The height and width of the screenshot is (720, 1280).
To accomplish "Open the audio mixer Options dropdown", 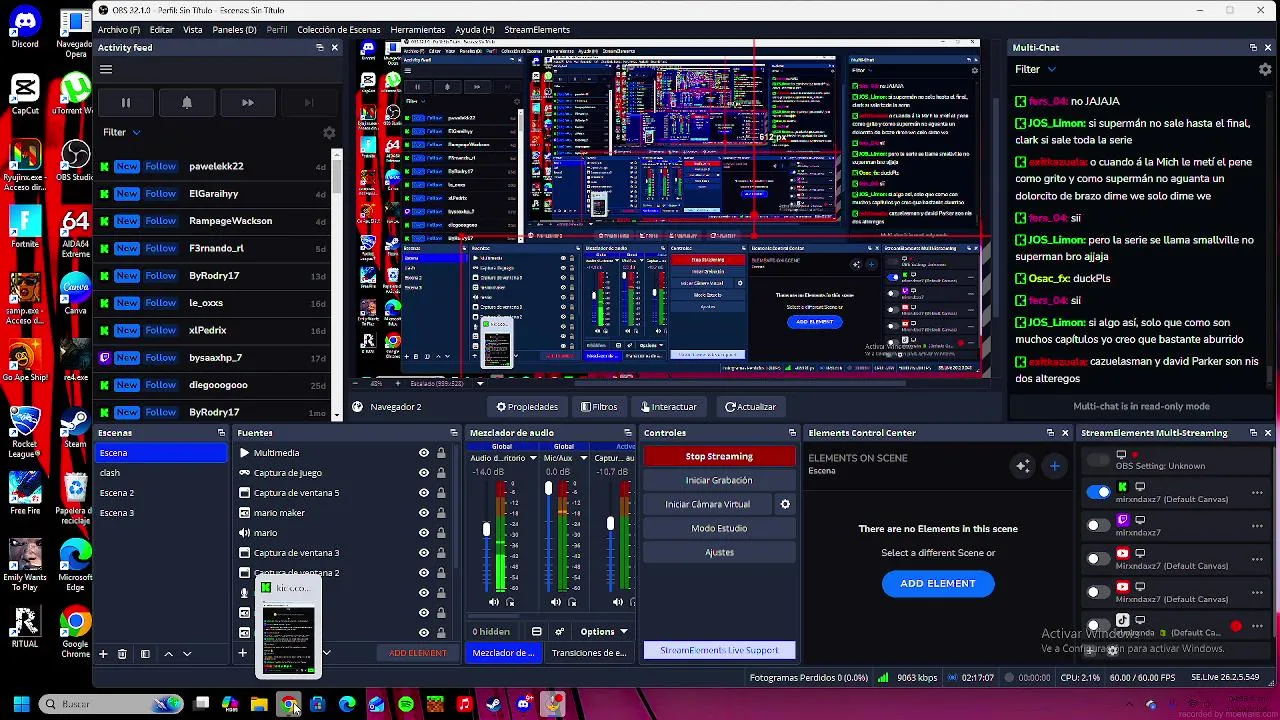I will 604,632.
